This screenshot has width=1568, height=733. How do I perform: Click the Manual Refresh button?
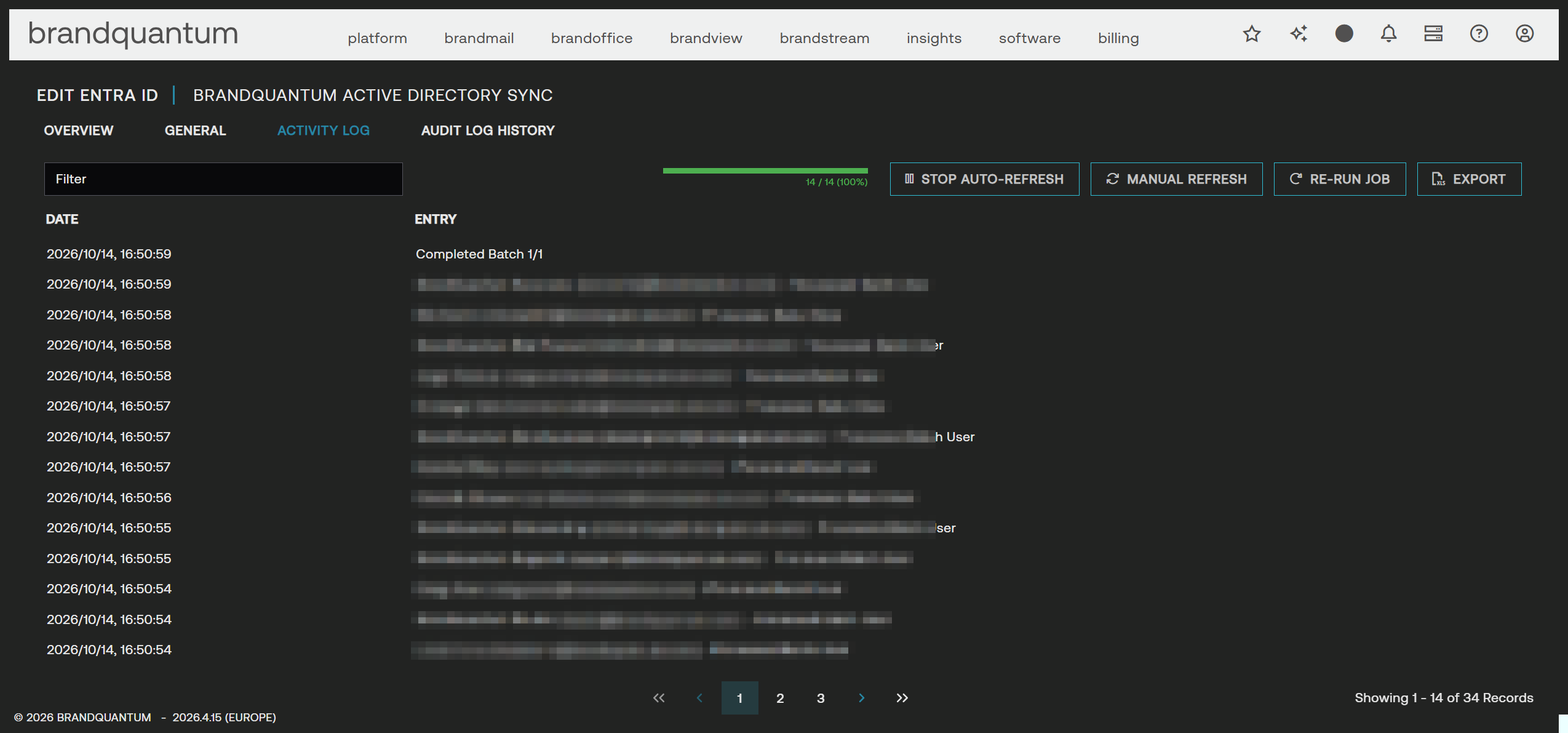pos(1176,179)
